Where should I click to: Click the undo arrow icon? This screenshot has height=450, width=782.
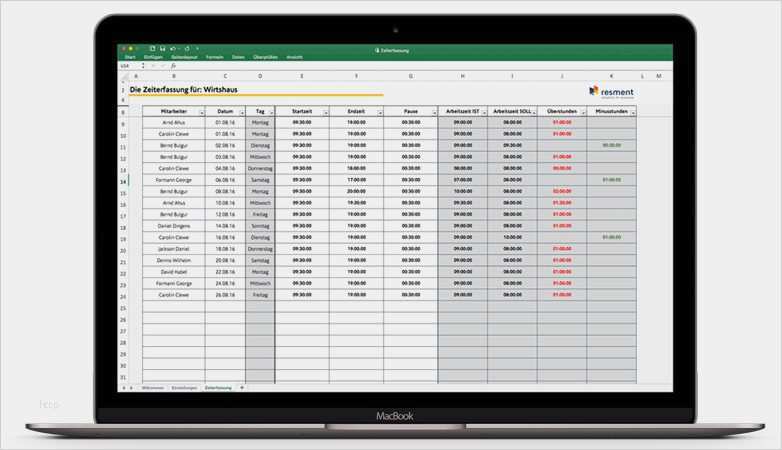pos(173,48)
